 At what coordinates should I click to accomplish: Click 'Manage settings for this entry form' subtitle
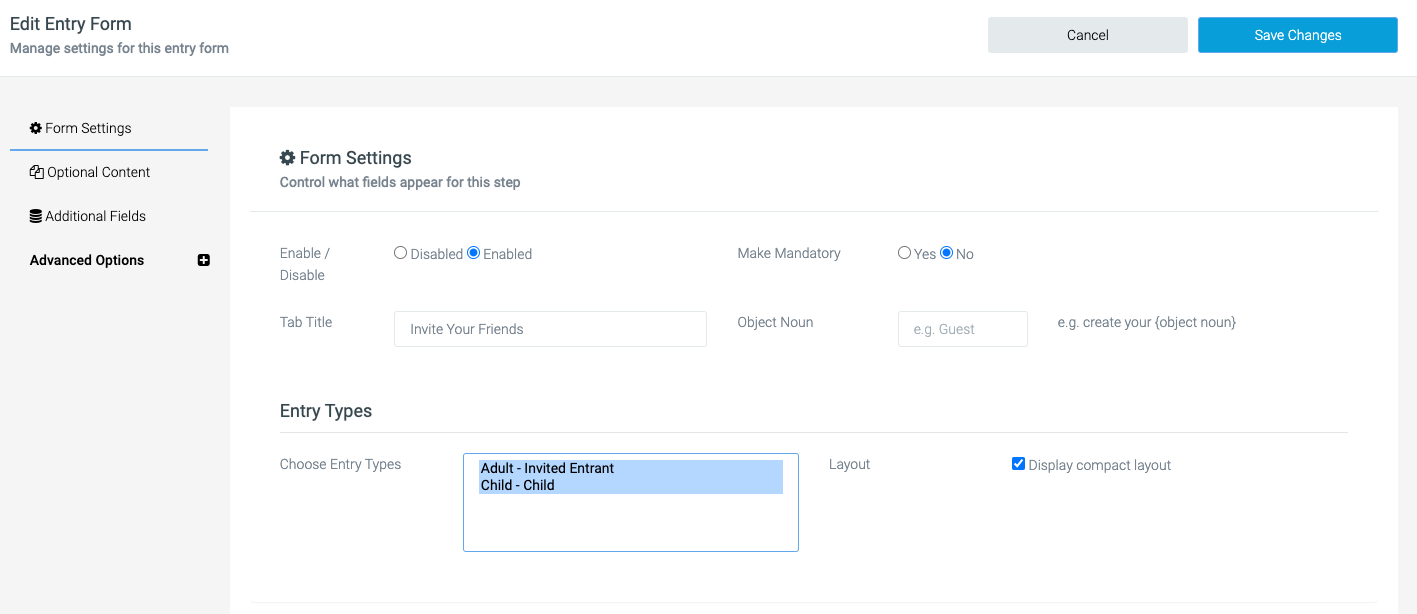[120, 48]
